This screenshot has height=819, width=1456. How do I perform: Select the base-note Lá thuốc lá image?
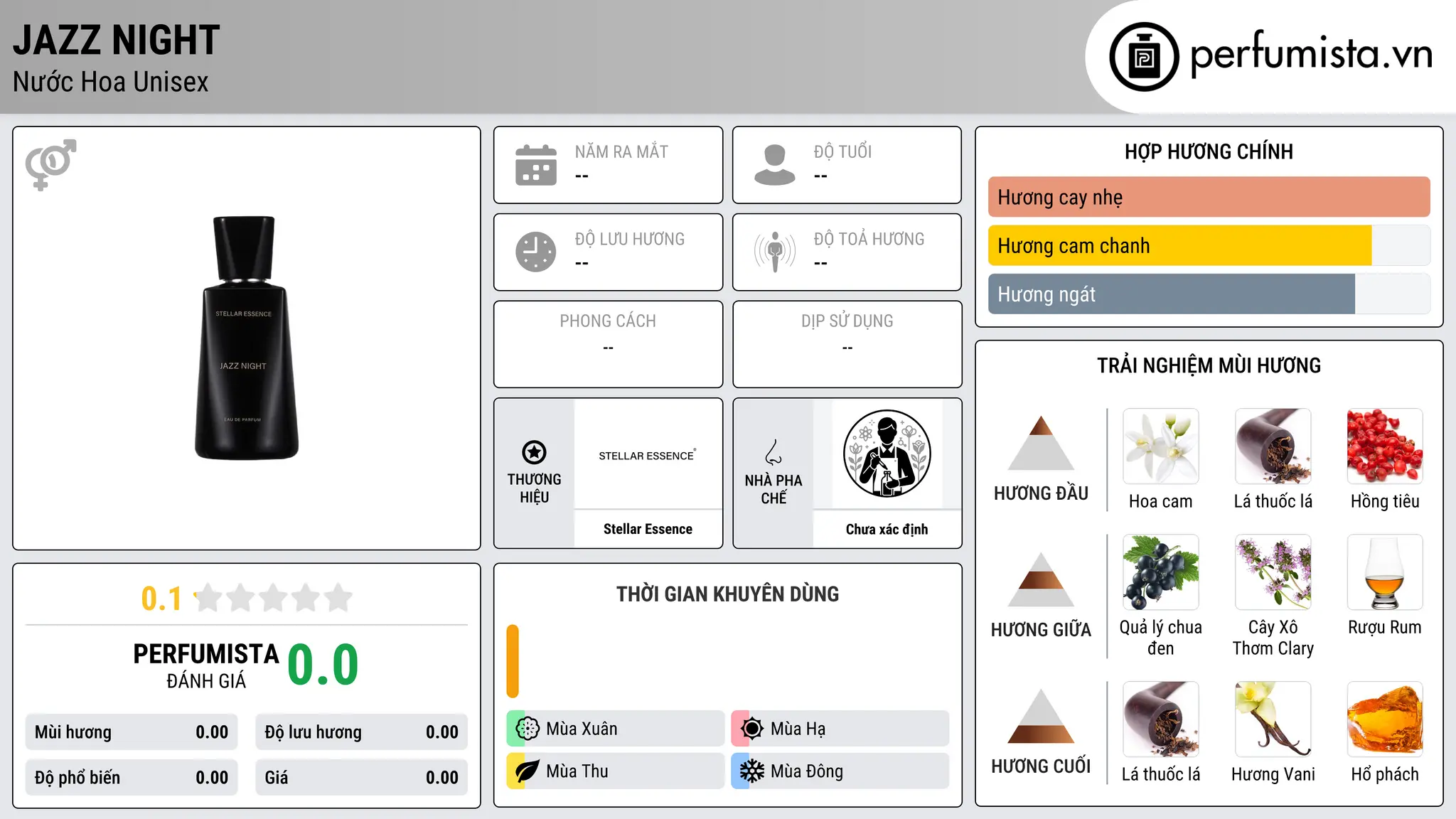pos(1160,719)
